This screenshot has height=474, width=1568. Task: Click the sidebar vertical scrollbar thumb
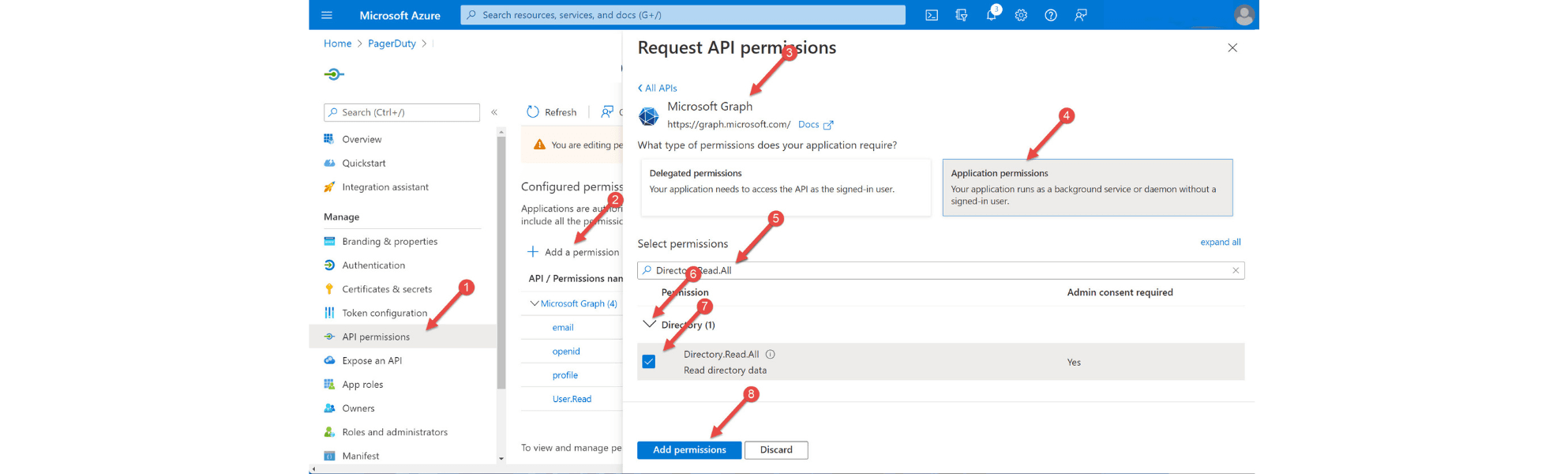501,262
